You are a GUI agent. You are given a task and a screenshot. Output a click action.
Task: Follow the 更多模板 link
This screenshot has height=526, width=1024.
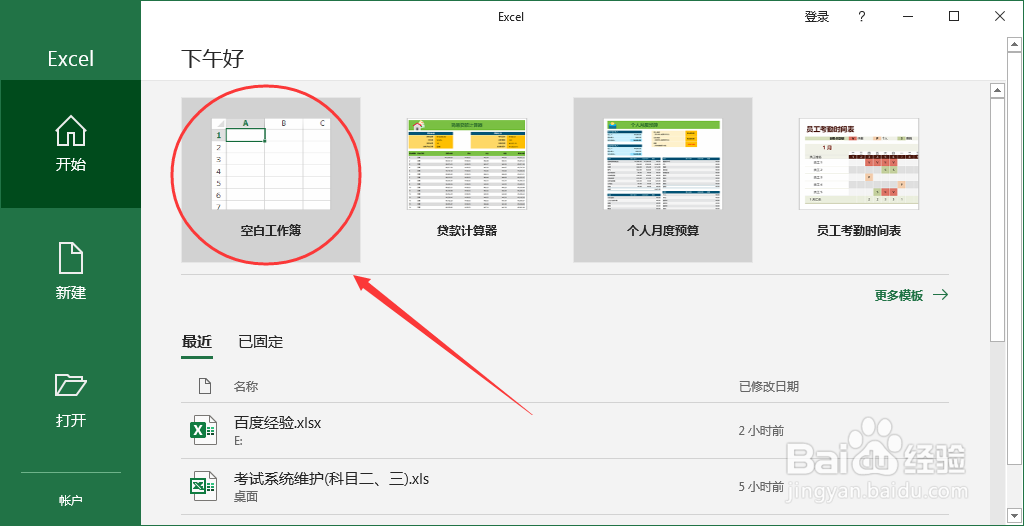(911, 295)
